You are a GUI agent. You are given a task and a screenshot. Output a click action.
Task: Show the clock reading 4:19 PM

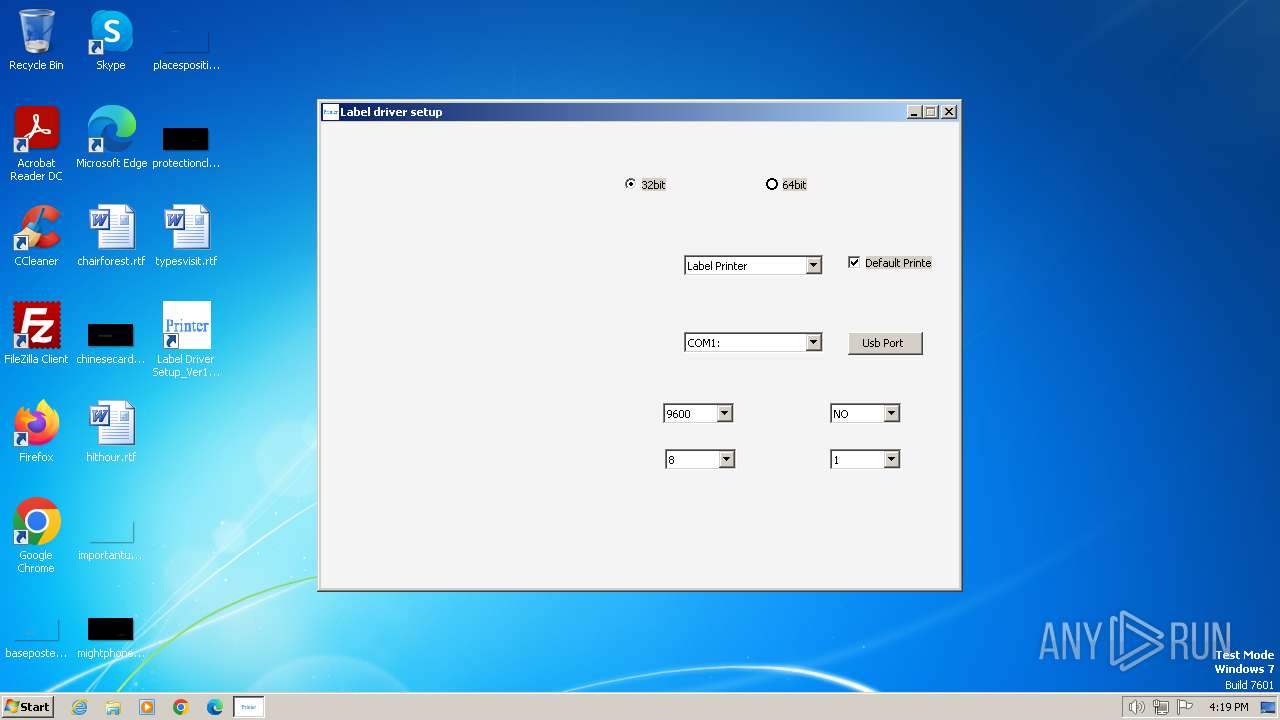(x=1228, y=707)
